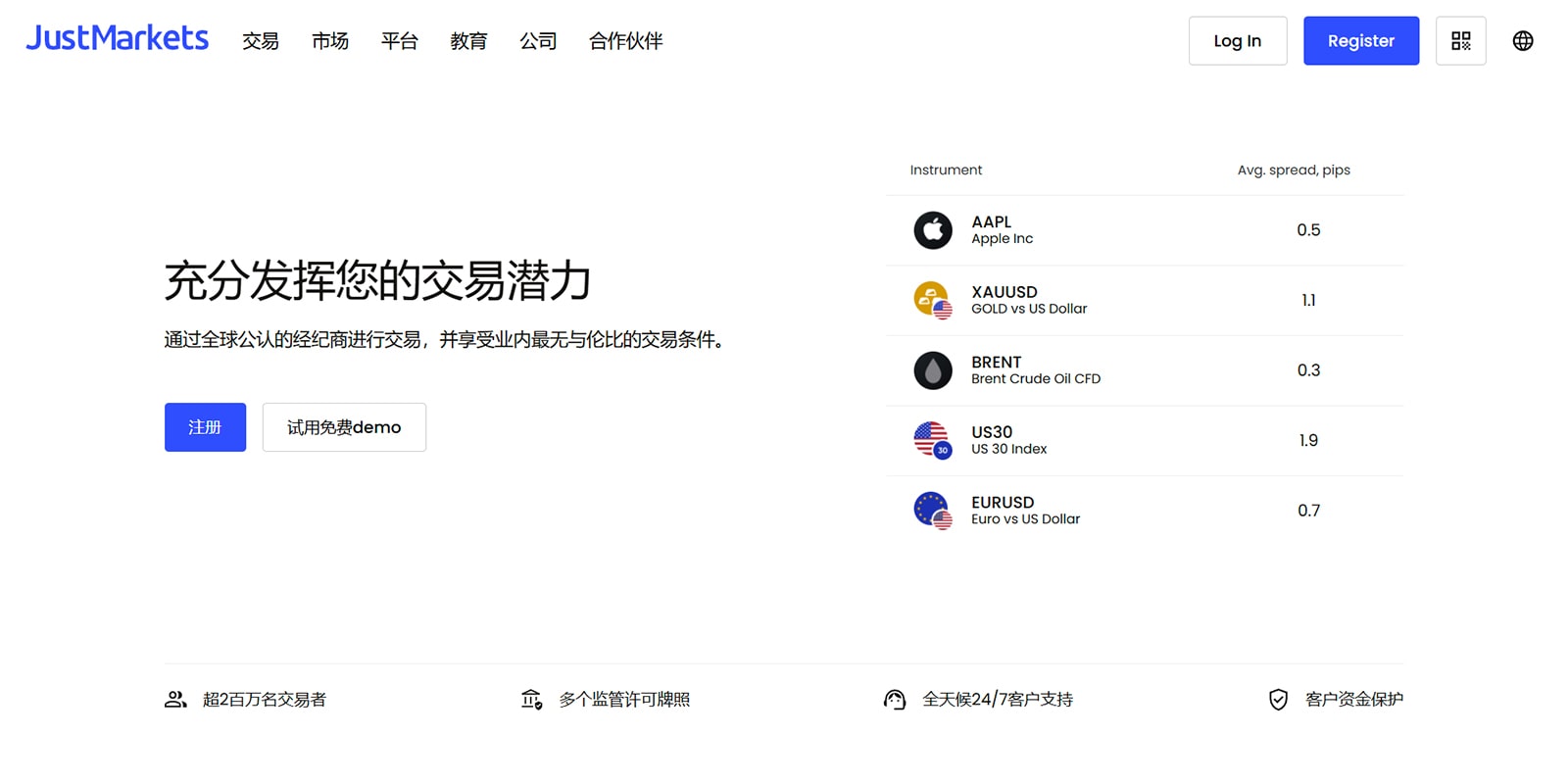Open the language globe selector

click(x=1522, y=41)
